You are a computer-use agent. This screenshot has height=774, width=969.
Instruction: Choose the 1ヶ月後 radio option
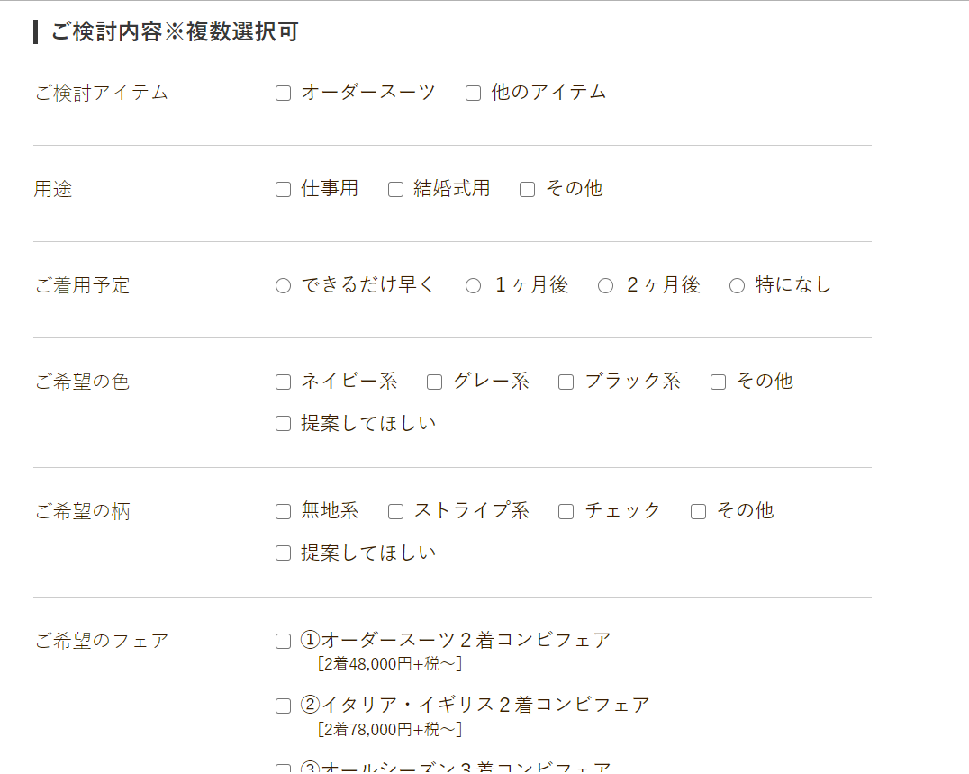click(473, 286)
